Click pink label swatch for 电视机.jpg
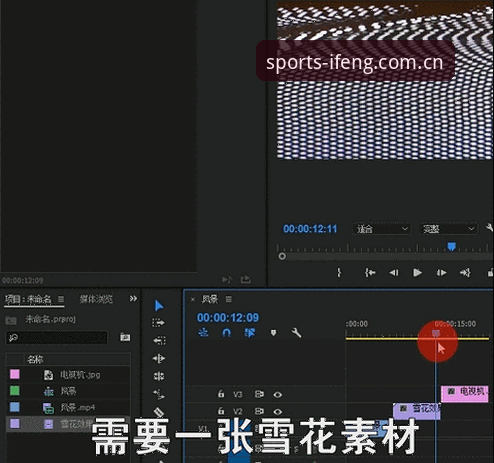 click(x=15, y=374)
